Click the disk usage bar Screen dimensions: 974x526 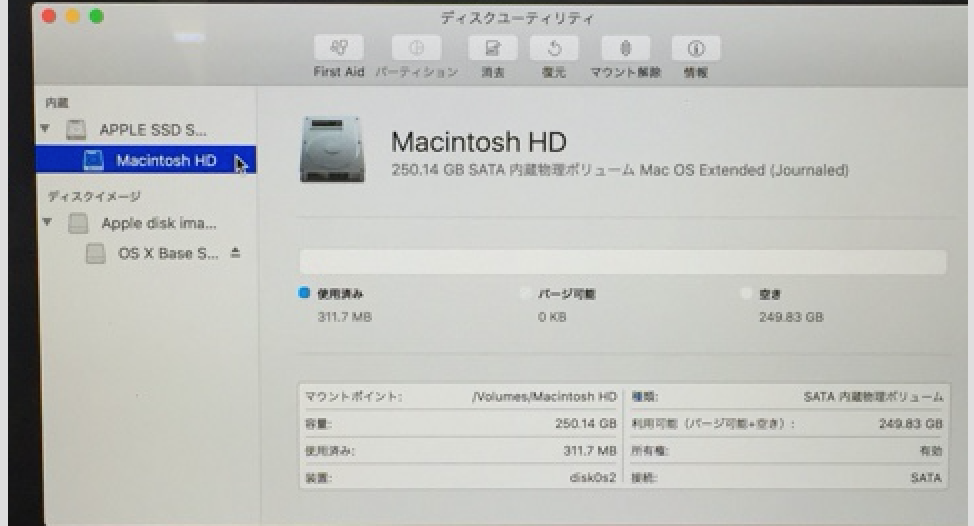[623, 262]
